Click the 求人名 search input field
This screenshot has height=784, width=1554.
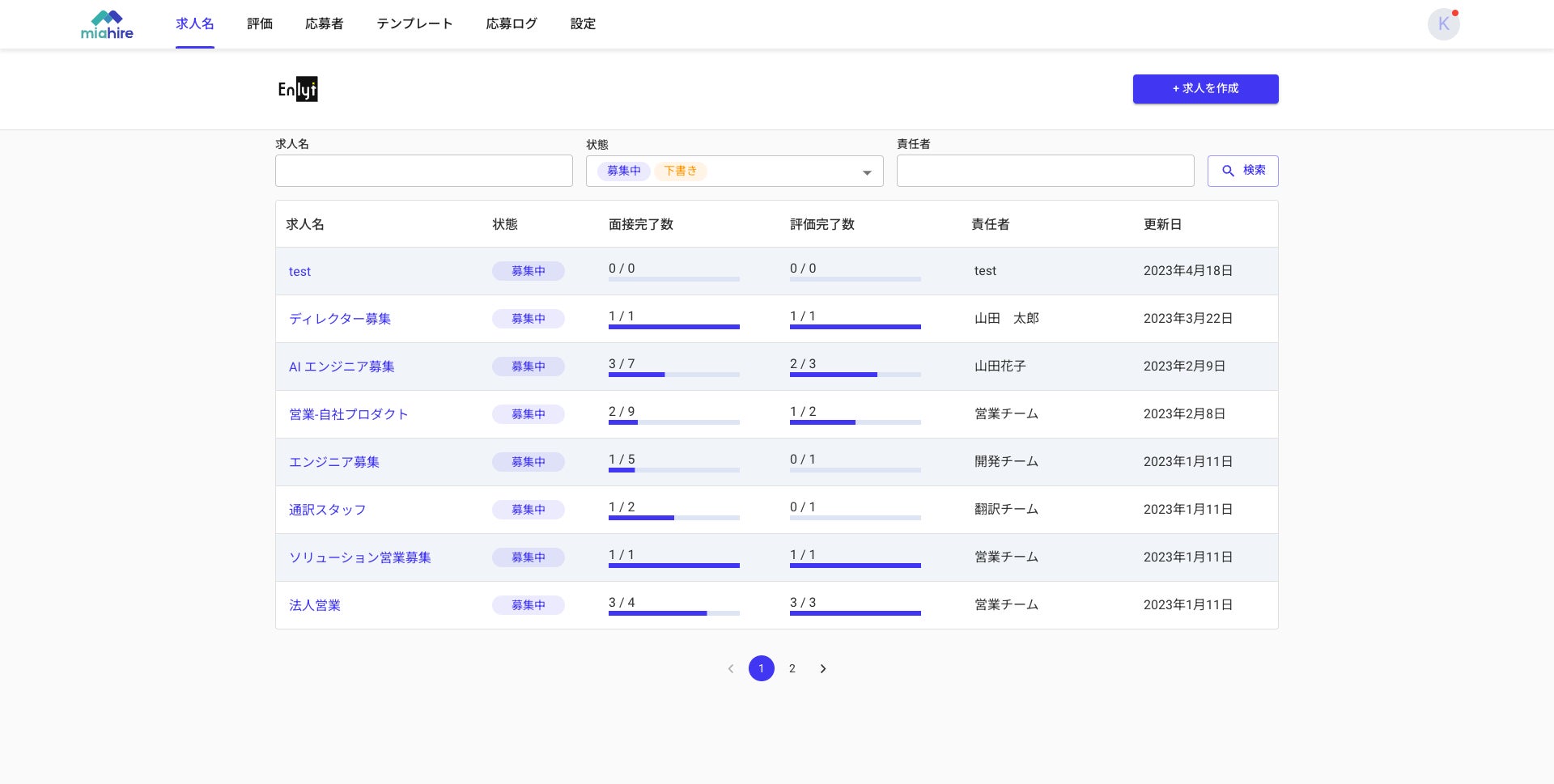[424, 171]
